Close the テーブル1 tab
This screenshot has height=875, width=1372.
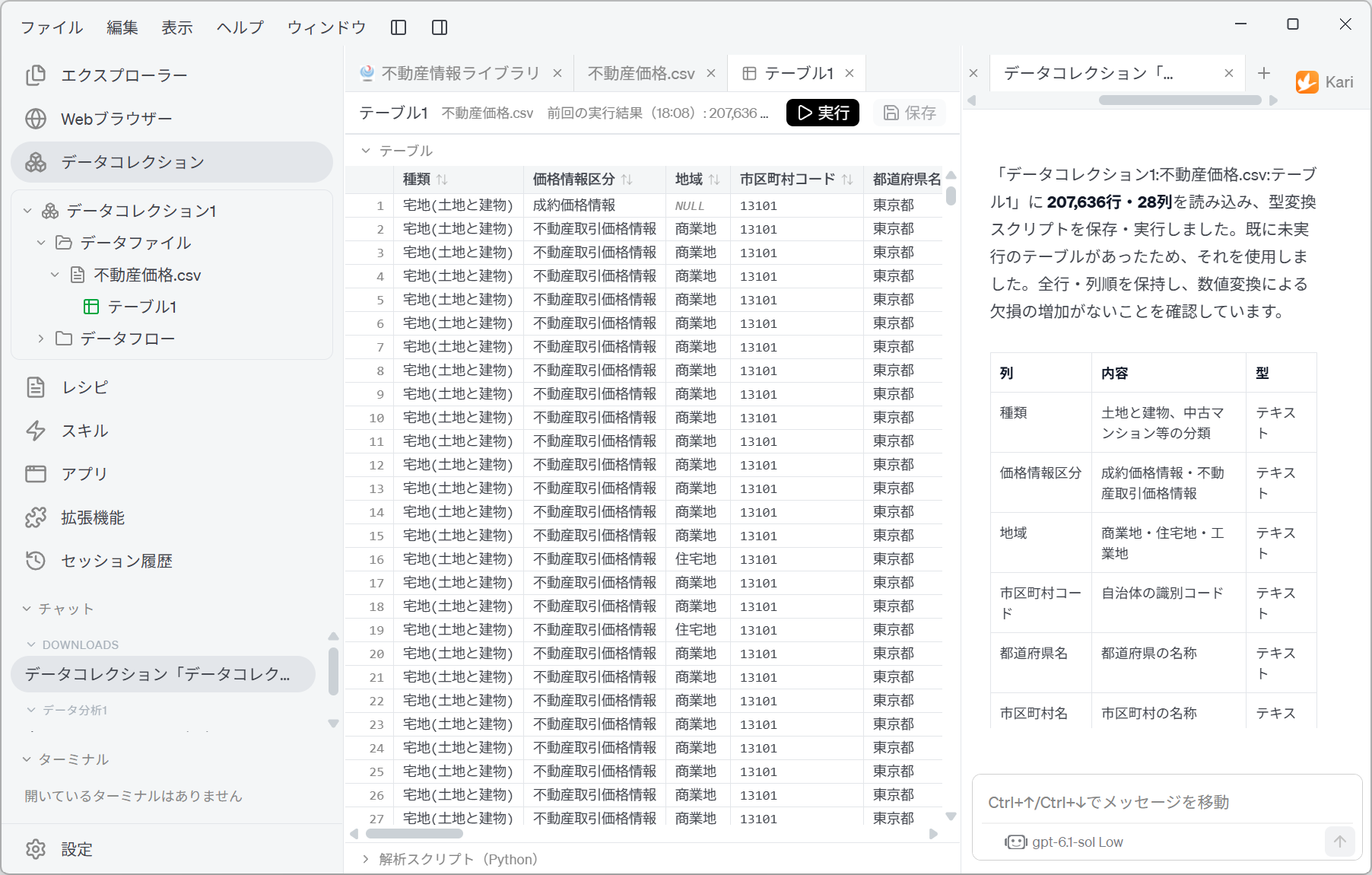[850, 73]
